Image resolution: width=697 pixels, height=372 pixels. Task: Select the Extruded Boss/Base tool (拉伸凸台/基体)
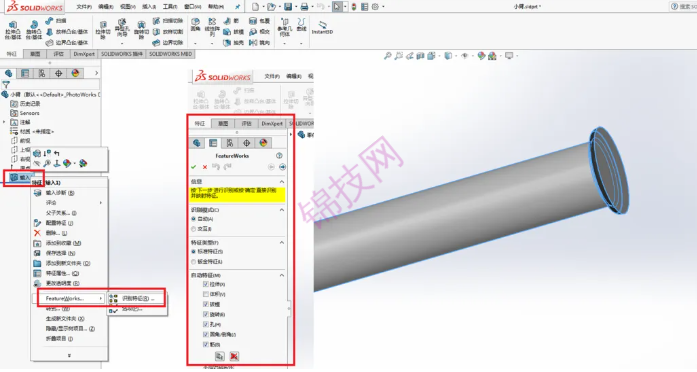(x=13, y=30)
